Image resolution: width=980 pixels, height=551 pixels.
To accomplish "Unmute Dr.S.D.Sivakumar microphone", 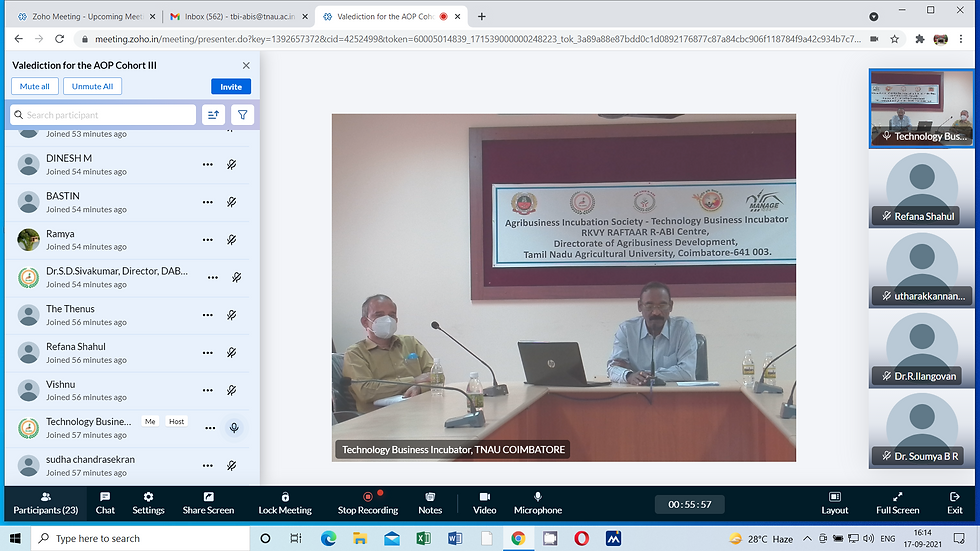I will tap(236, 277).
